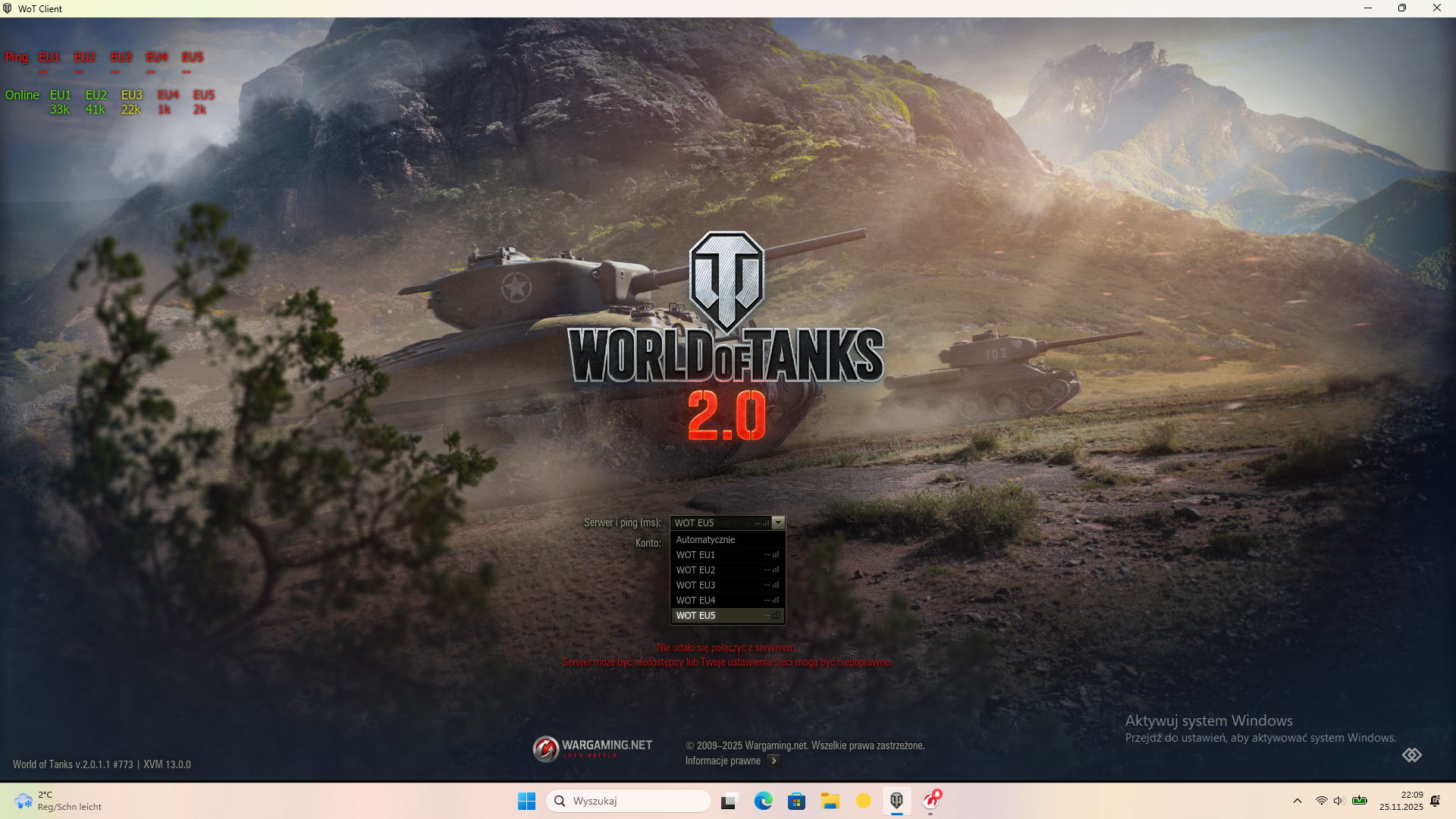Open the clock and date flyout
This screenshot has width=1456, height=819.
click(1401, 801)
